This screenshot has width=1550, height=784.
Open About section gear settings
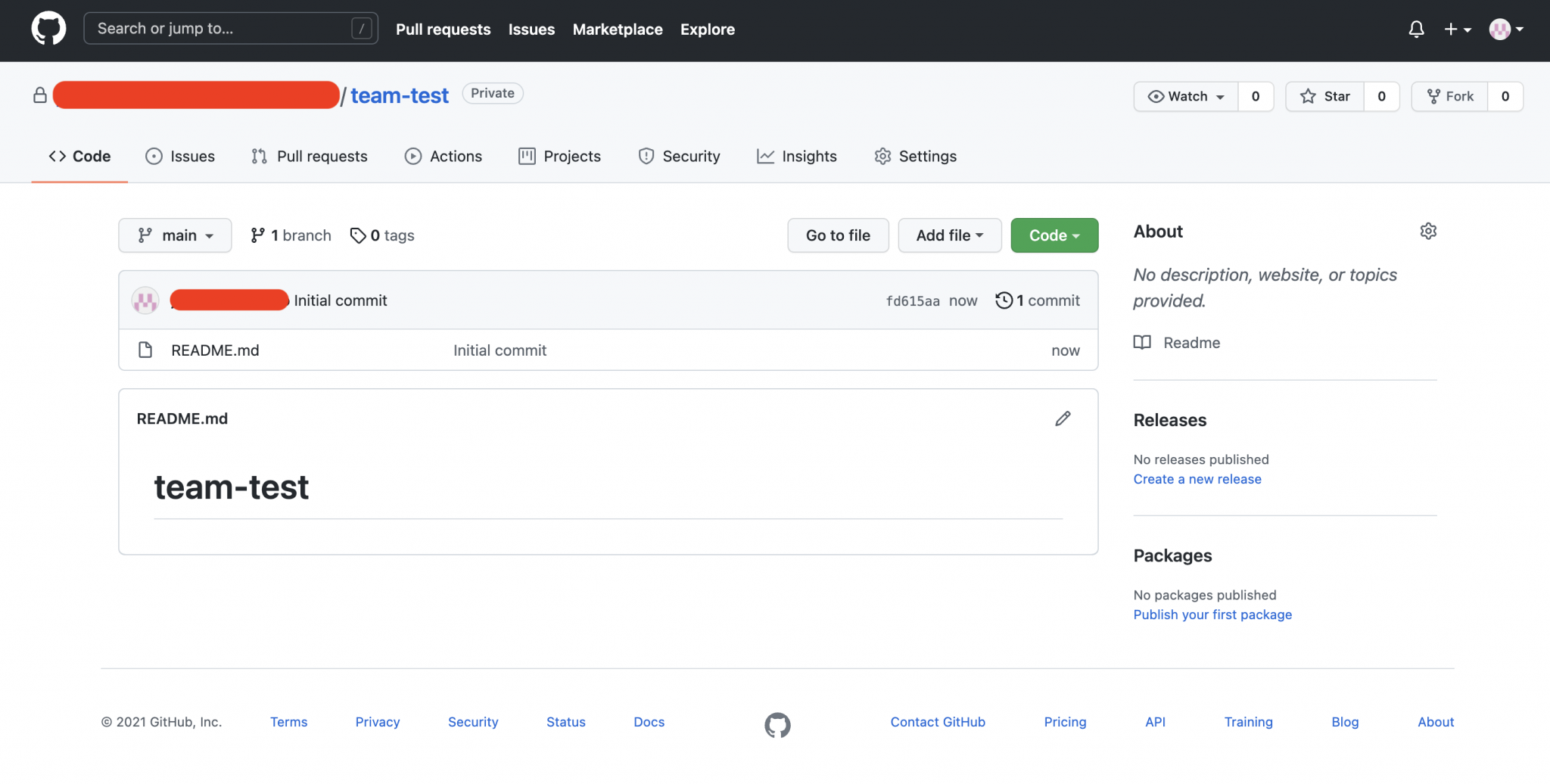click(1428, 232)
